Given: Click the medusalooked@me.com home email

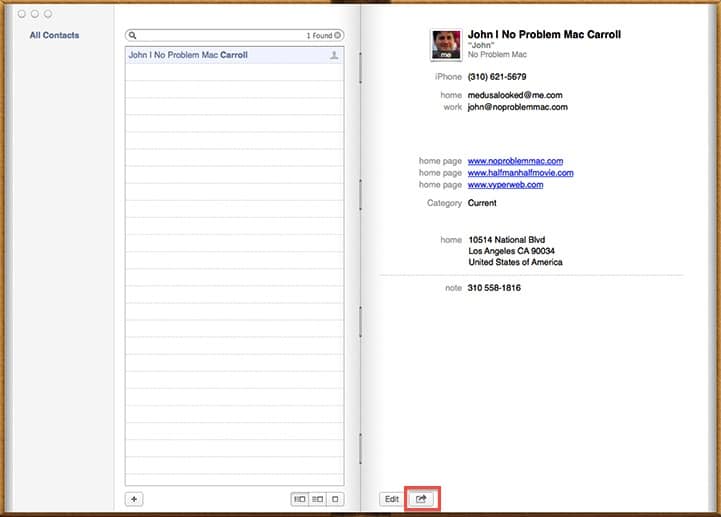Looking at the screenshot, I should [515, 95].
